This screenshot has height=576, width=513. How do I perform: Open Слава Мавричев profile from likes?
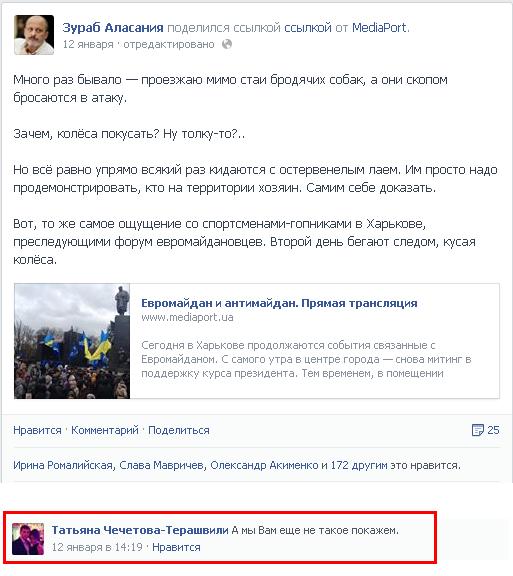coord(161,465)
